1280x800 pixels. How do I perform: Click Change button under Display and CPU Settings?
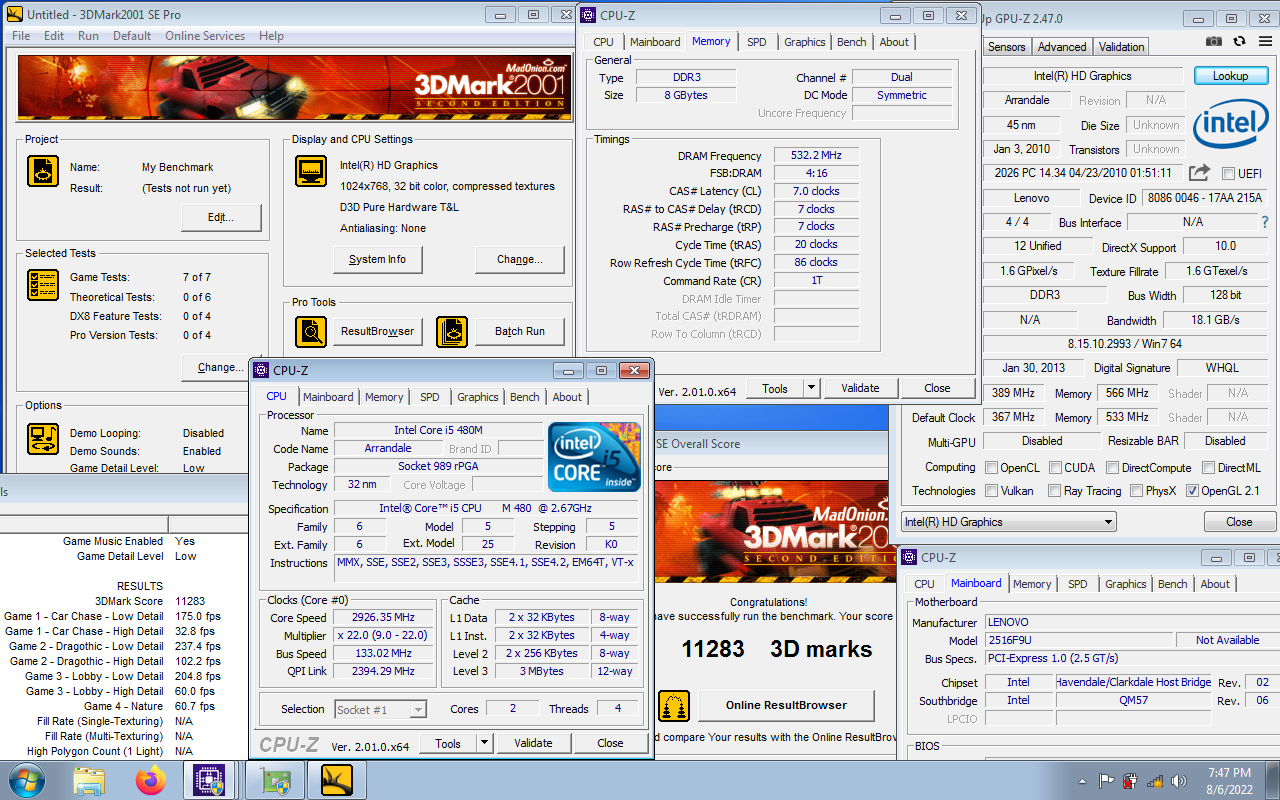click(520, 259)
